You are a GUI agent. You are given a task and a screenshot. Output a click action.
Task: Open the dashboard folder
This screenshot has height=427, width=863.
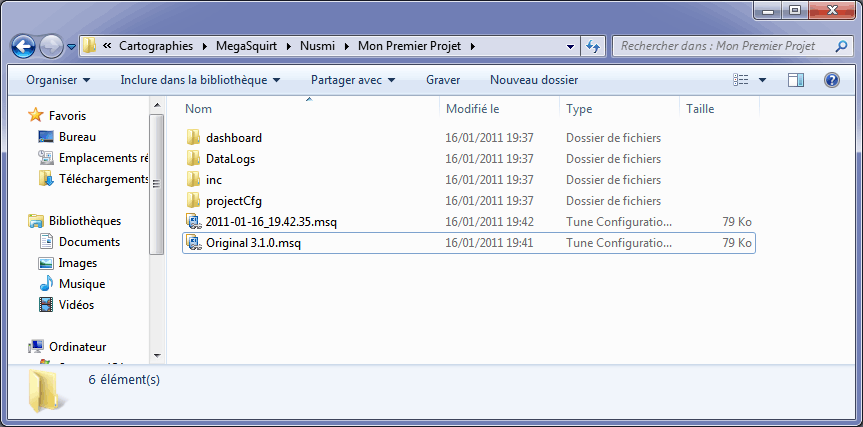tap(233, 138)
